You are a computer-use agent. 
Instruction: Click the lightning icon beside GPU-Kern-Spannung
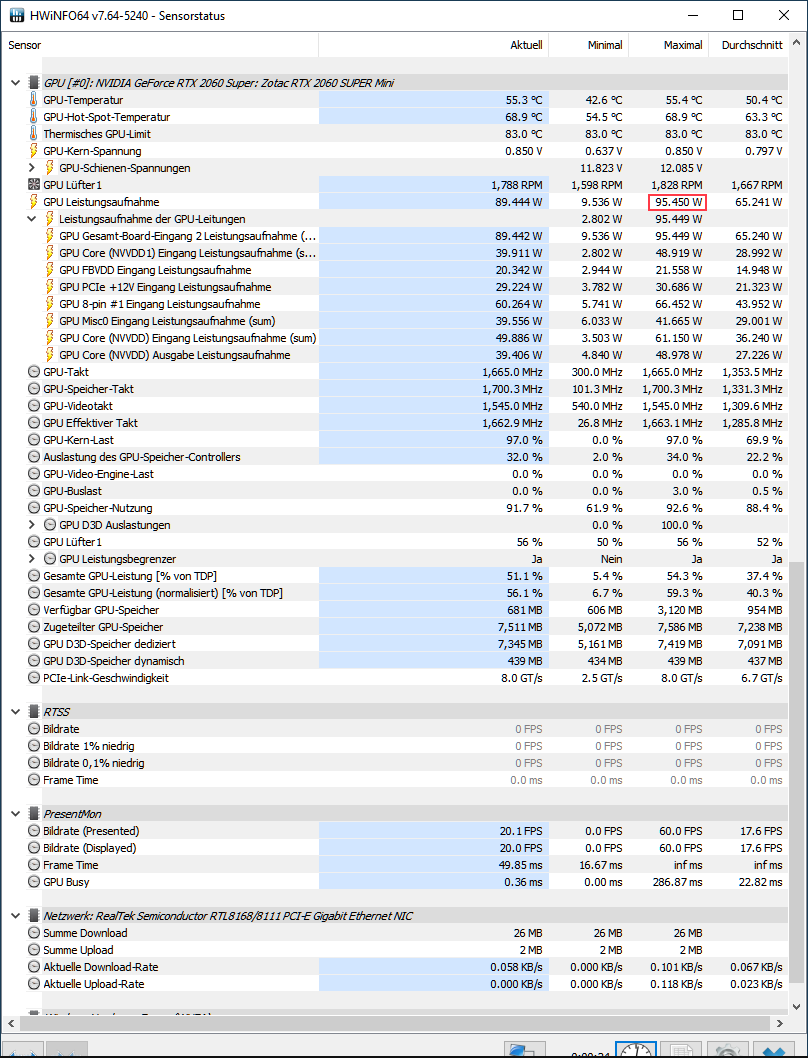pyautogui.click(x=34, y=151)
